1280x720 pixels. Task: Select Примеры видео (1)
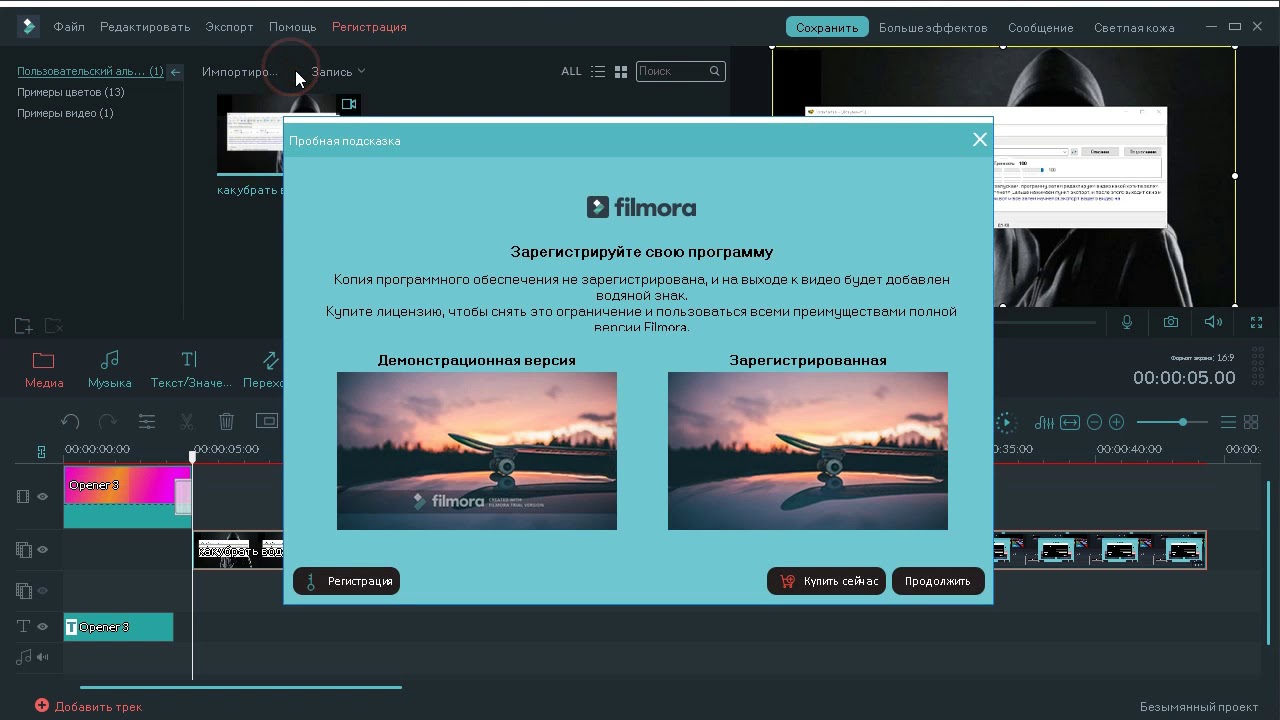tap(65, 113)
